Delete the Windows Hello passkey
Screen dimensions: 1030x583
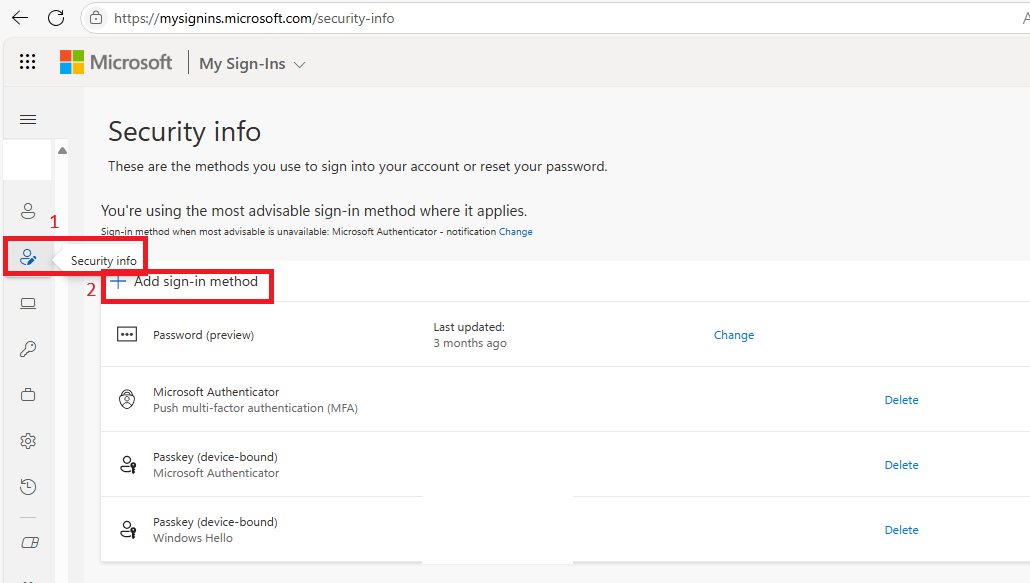[901, 530]
